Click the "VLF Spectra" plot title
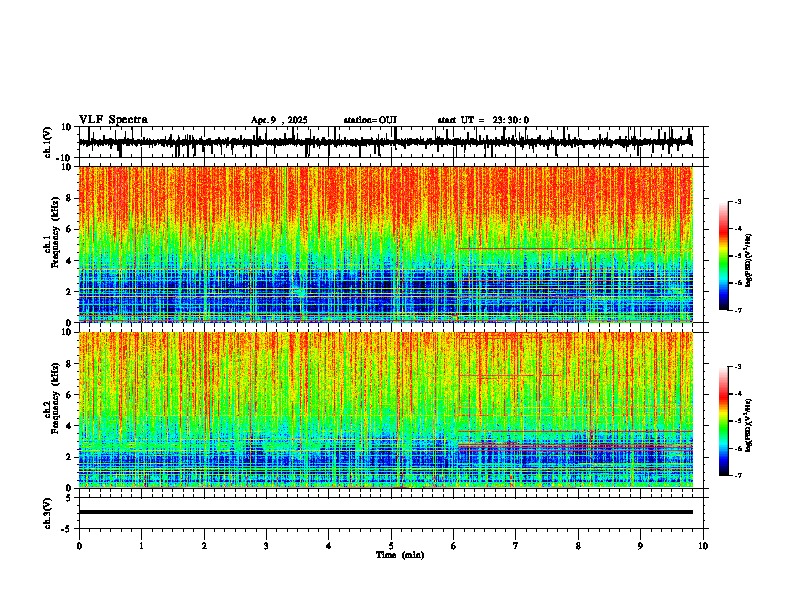Image resolution: width=792 pixels, height=612 pixels. click(113, 120)
